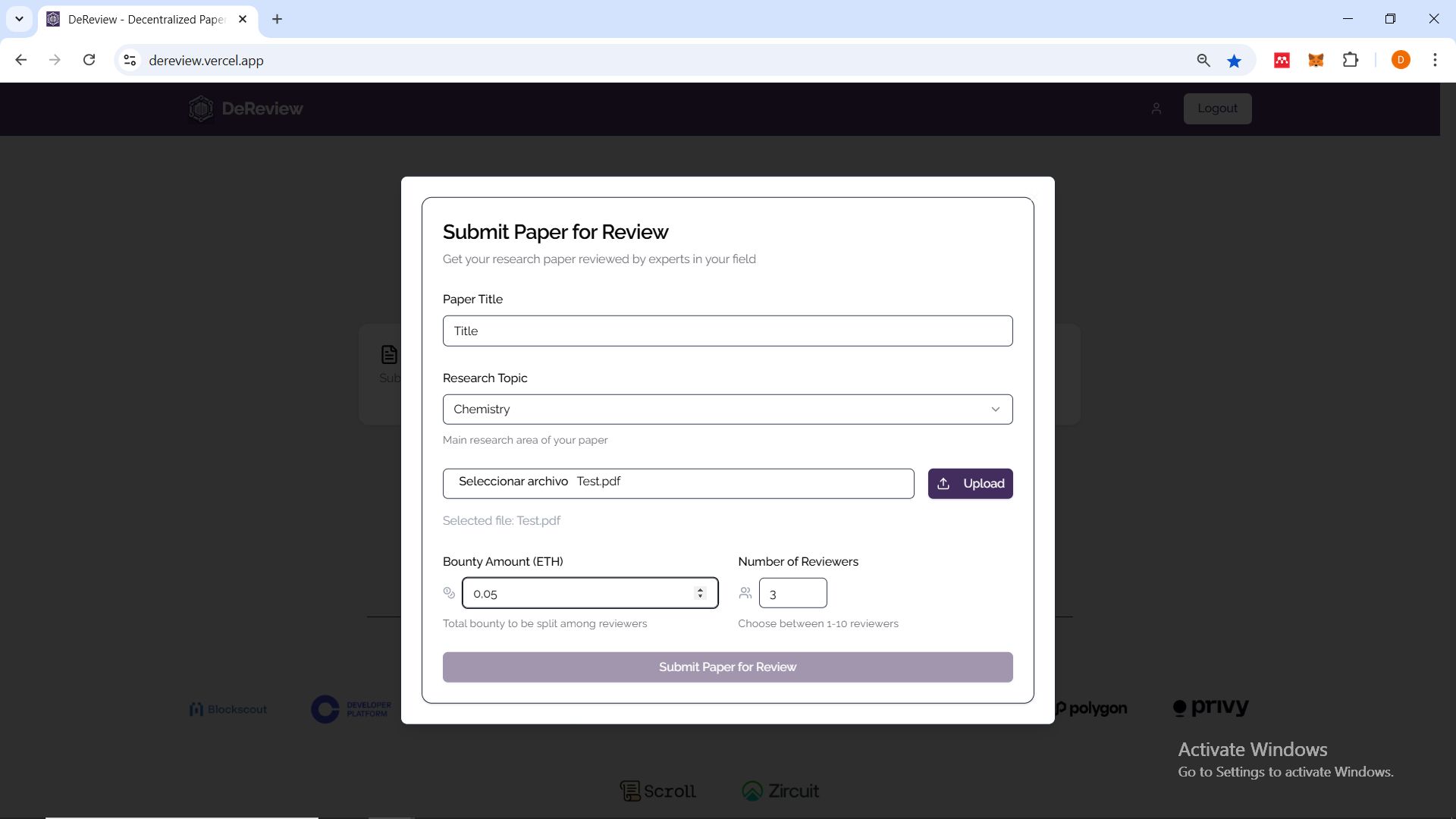Open the red extension icon in toolbar
The width and height of the screenshot is (1456, 819).
pyautogui.click(x=1282, y=60)
